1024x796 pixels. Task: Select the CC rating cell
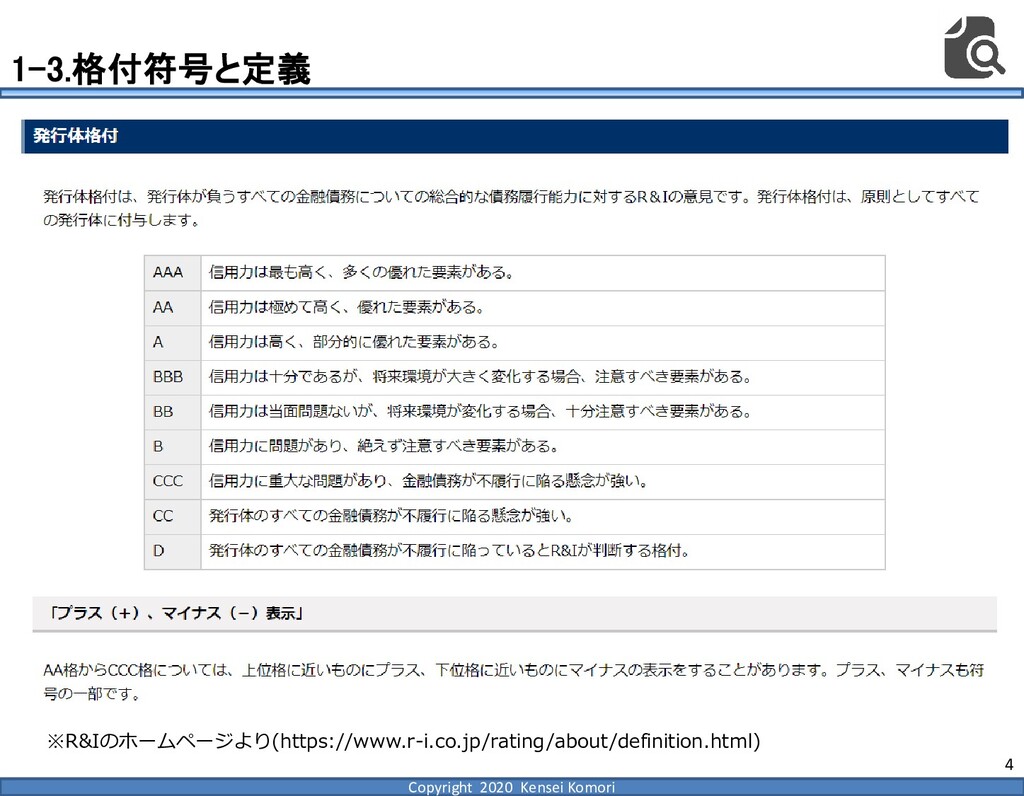172,517
